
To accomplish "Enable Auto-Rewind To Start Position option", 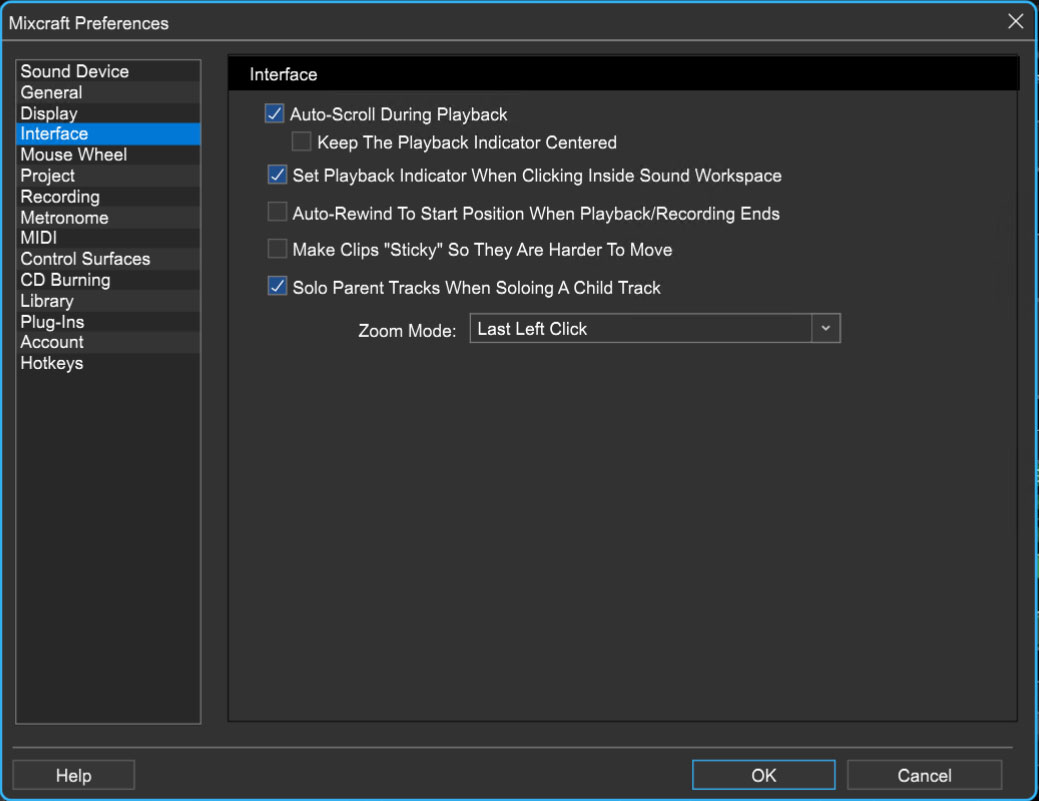I will [277, 212].
